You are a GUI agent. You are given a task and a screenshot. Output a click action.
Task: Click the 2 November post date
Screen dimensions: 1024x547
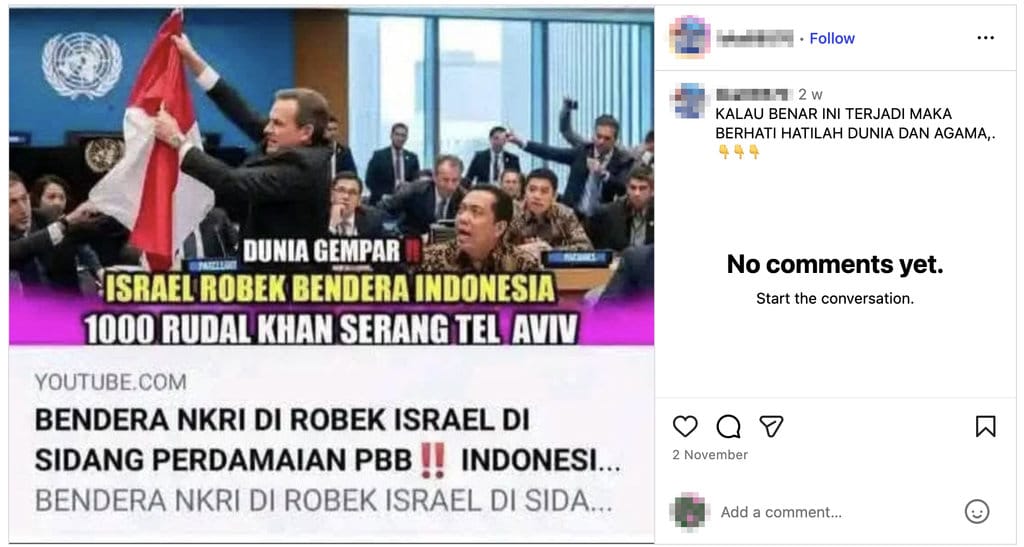(x=710, y=454)
